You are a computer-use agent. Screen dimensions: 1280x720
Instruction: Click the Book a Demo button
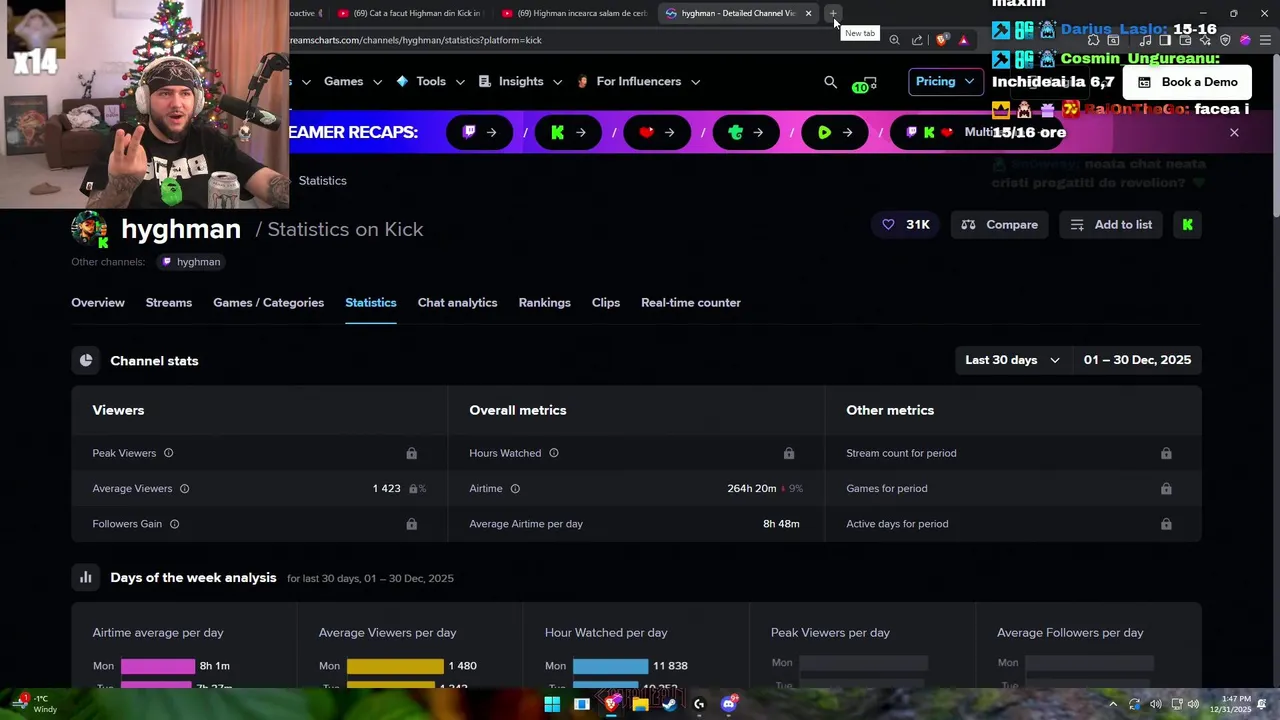pyautogui.click(x=1187, y=82)
